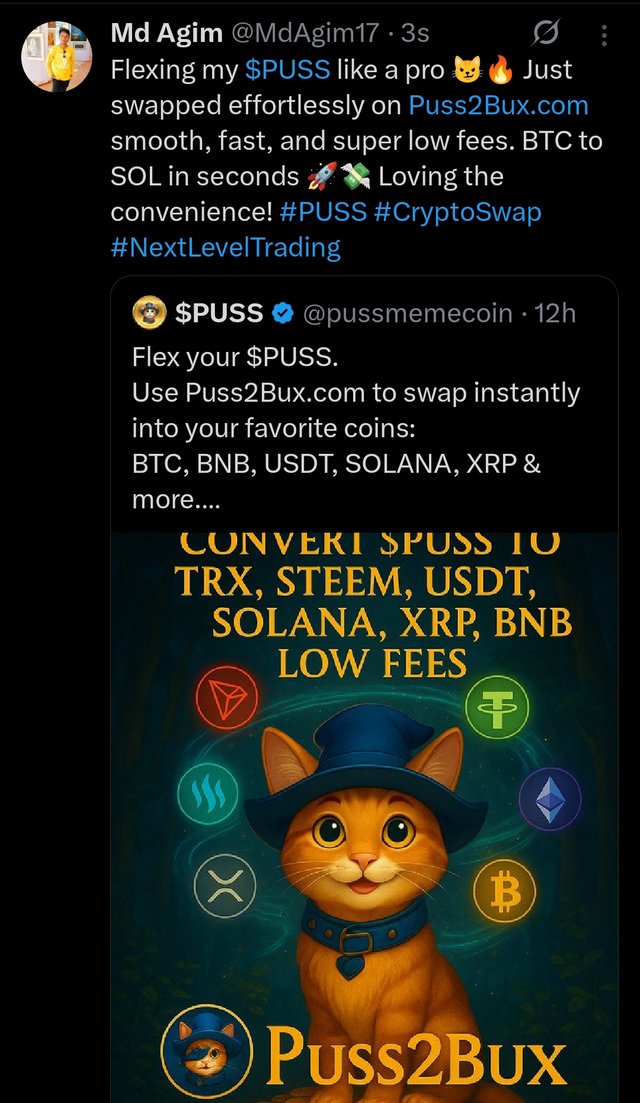The image size is (640, 1103).
Task: Open the $PUSS account avatar
Action: (x=149, y=313)
